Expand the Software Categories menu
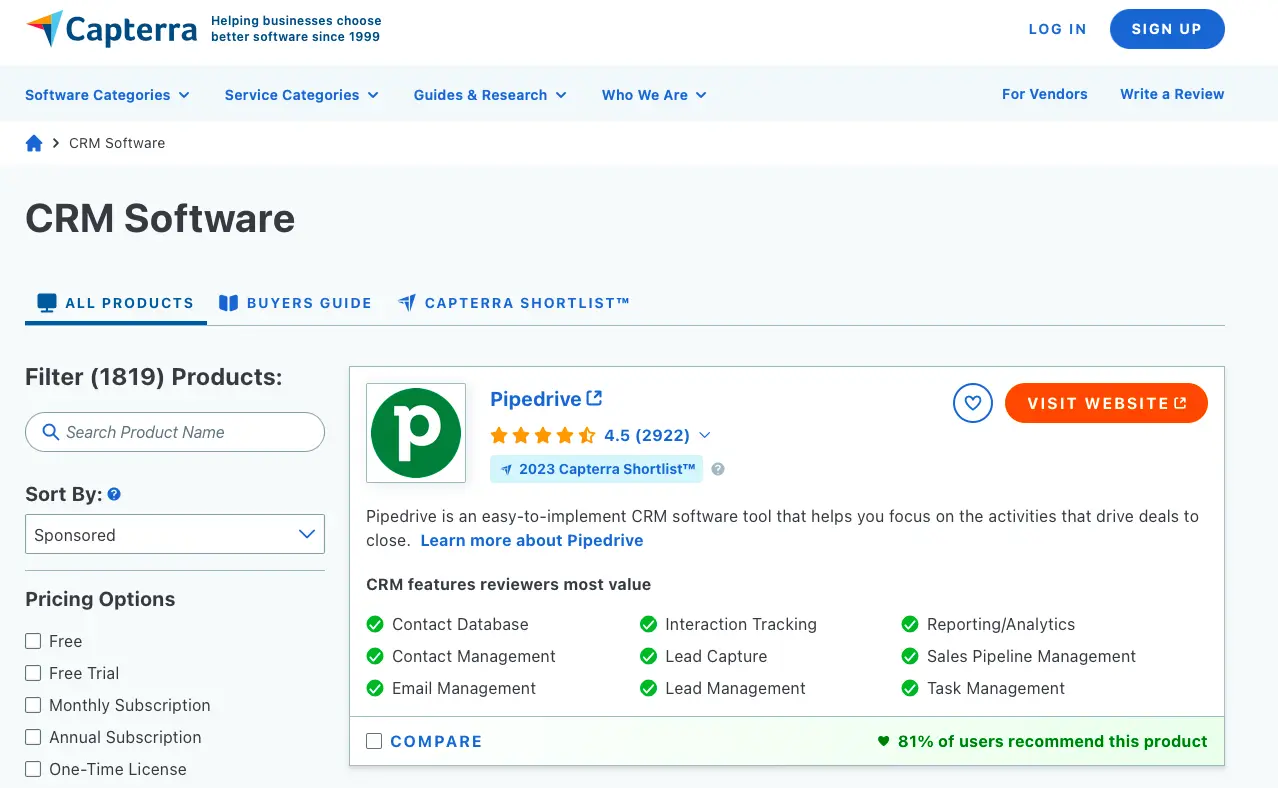The image size is (1278, 788). tap(106, 94)
